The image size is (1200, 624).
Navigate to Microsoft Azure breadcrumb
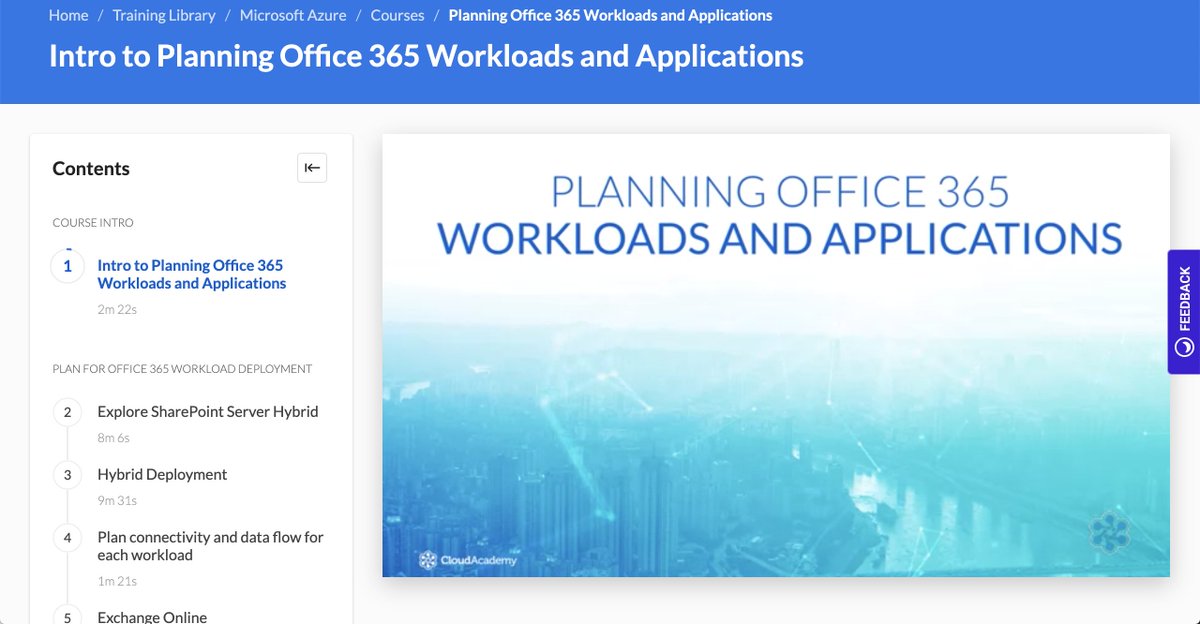coord(293,15)
